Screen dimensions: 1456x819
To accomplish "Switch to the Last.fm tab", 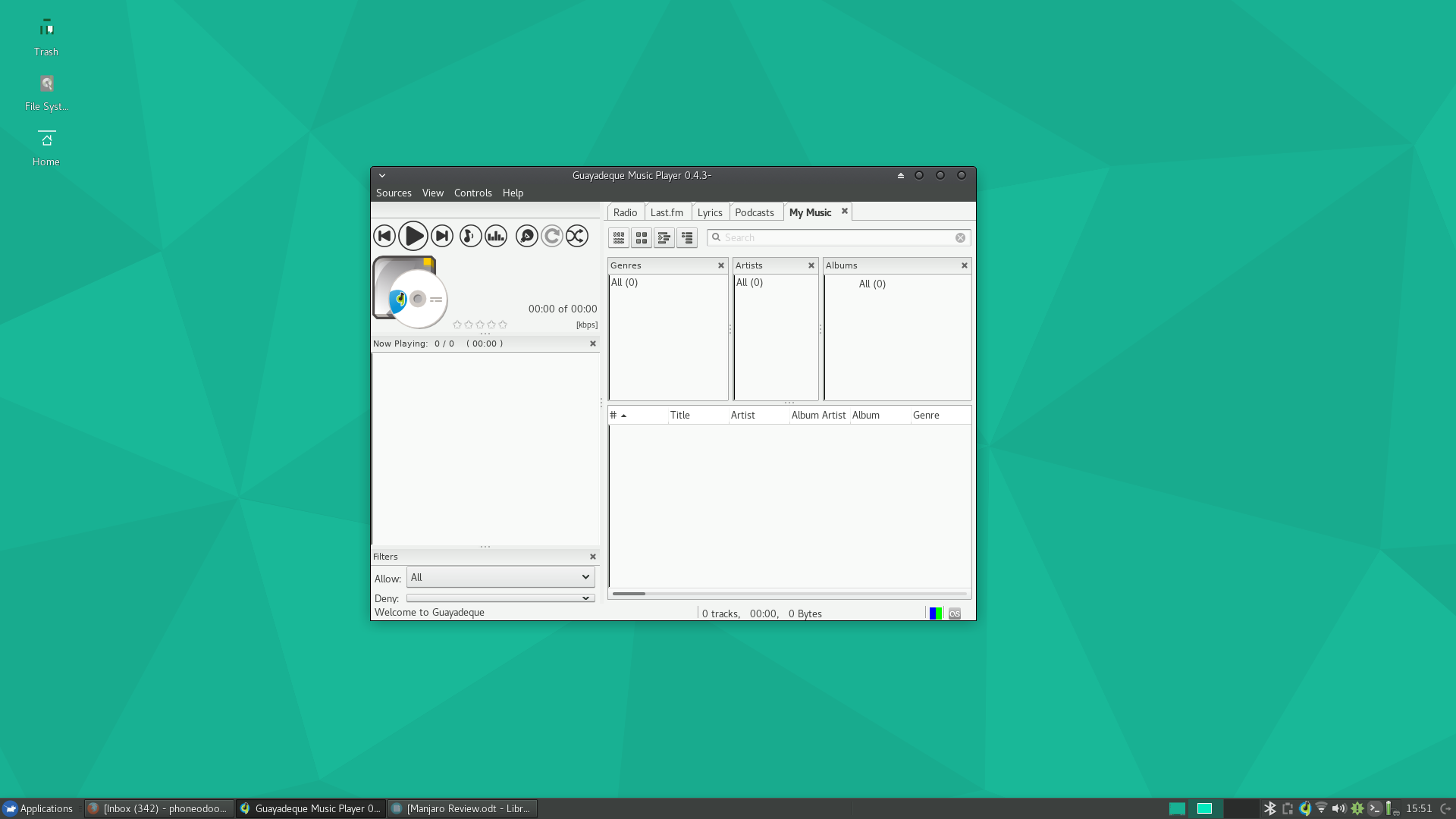I will pyautogui.click(x=667, y=212).
